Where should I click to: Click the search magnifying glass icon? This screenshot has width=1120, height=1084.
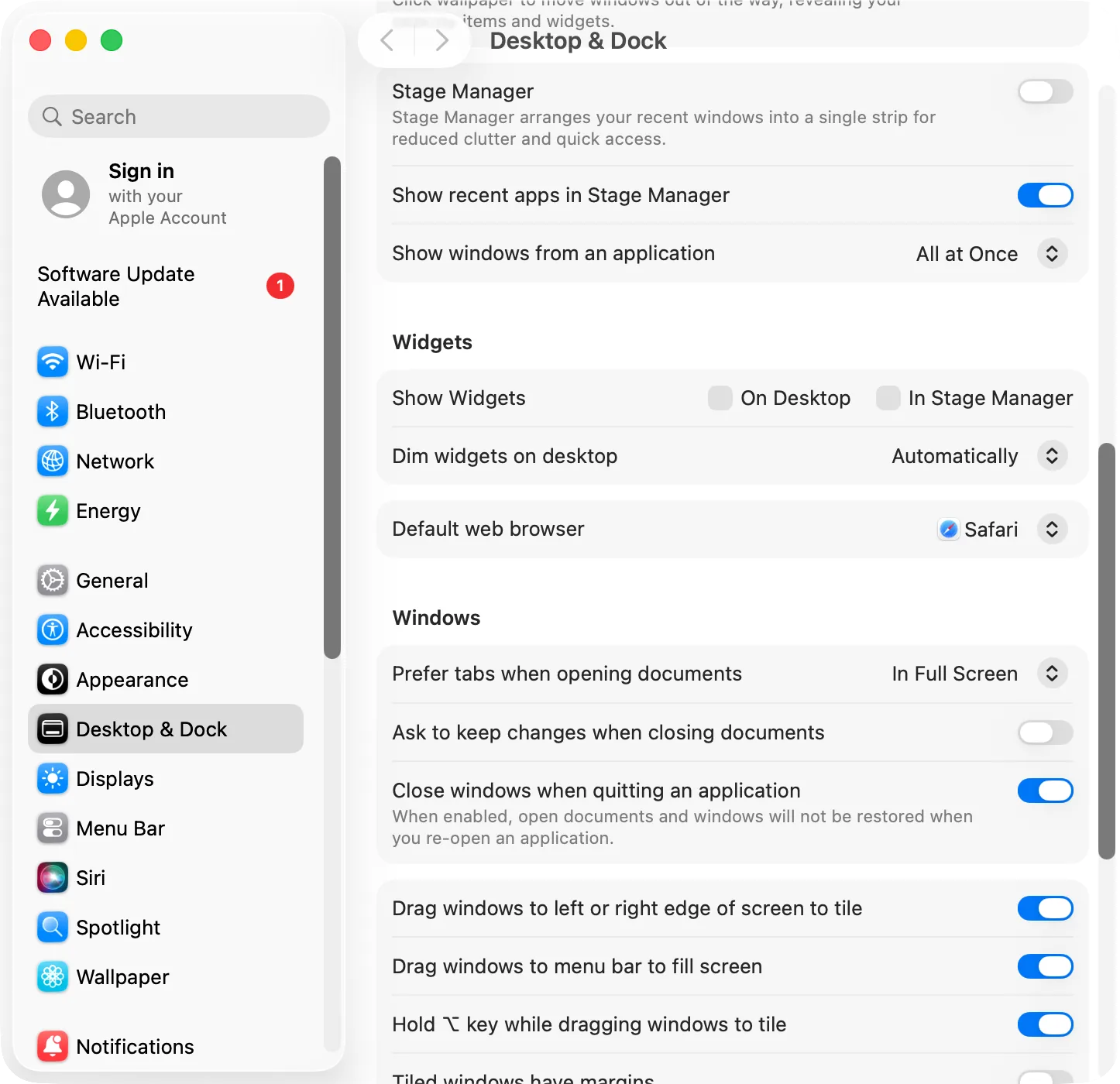(52, 117)
